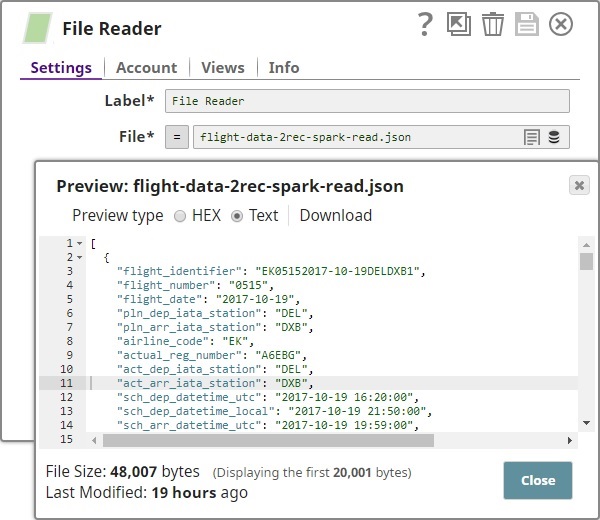Delete the snap using trash icon

pos(492,25)
